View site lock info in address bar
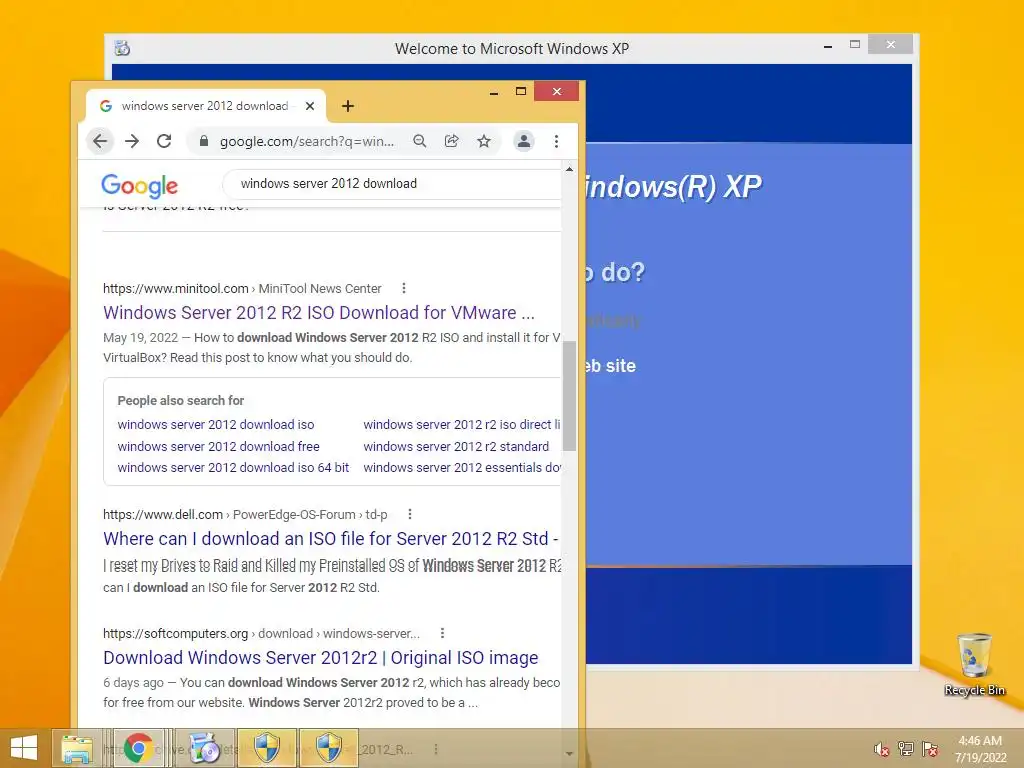This screenshot has height=768, width=1024. tap(204, 141)
